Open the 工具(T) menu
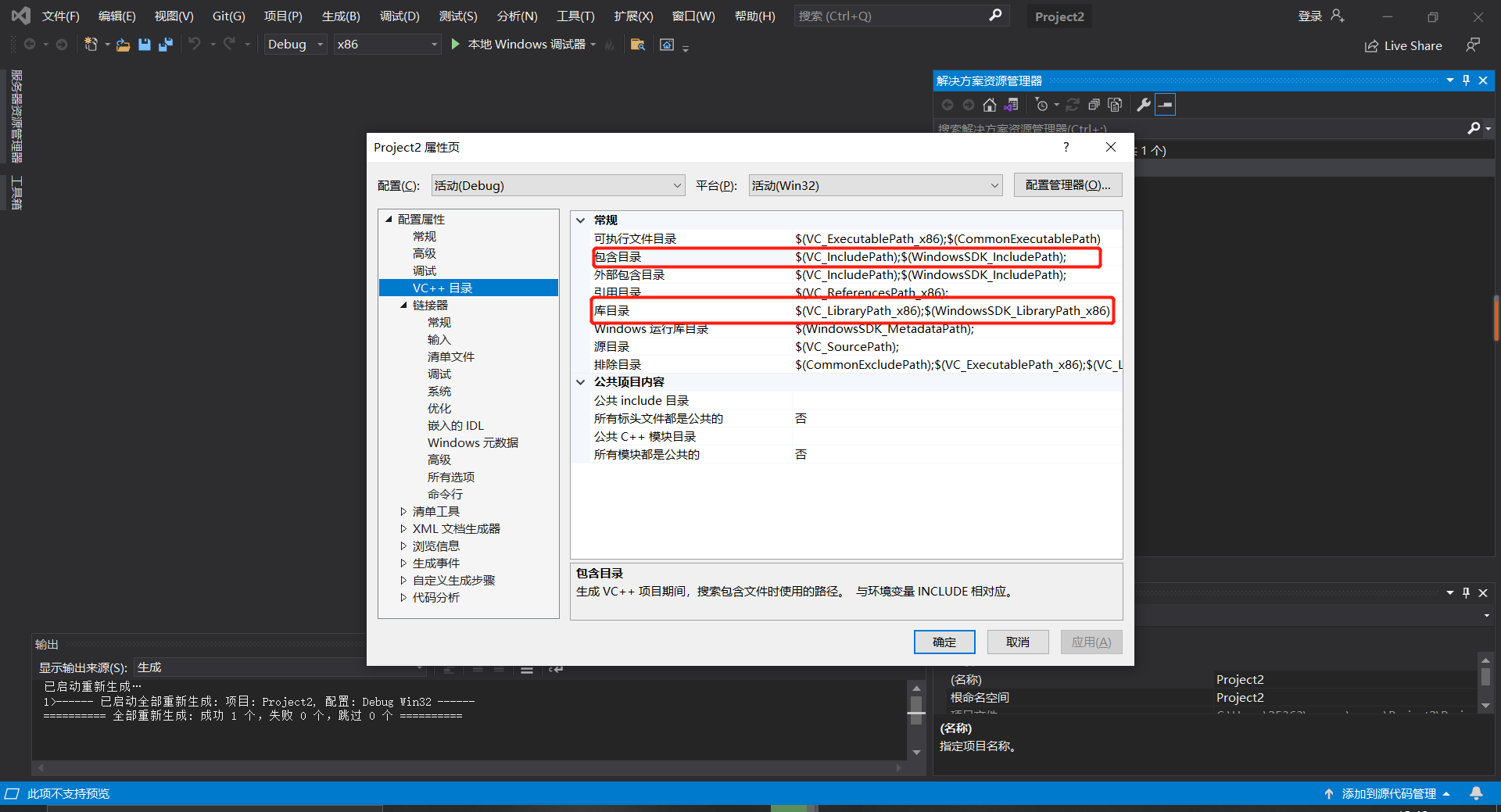The width and height of the screenshot is (1501, 812). point(575,16)
